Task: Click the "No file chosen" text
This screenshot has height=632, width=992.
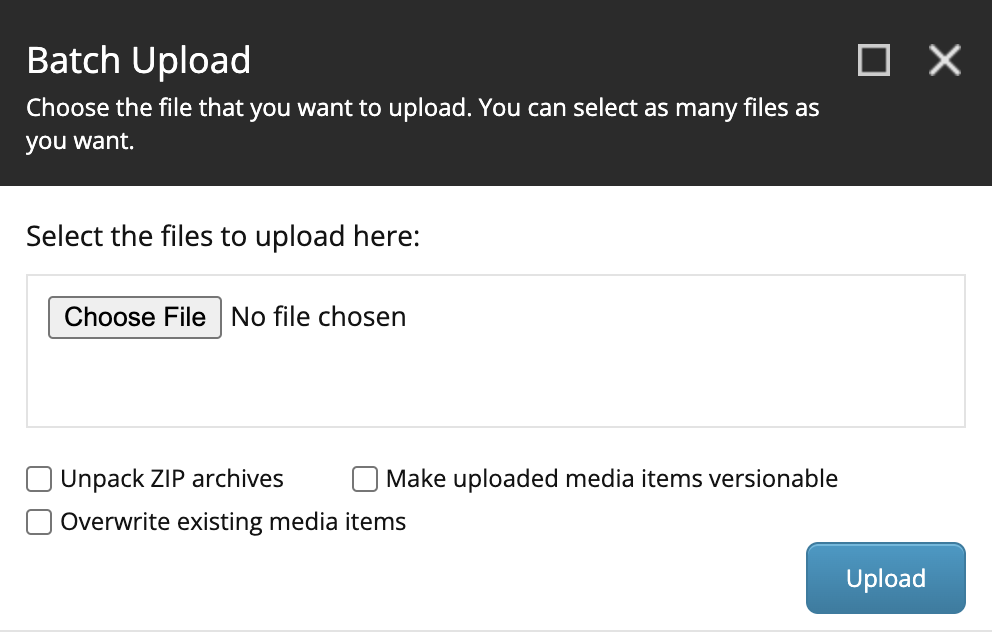Action: (318, 317)
